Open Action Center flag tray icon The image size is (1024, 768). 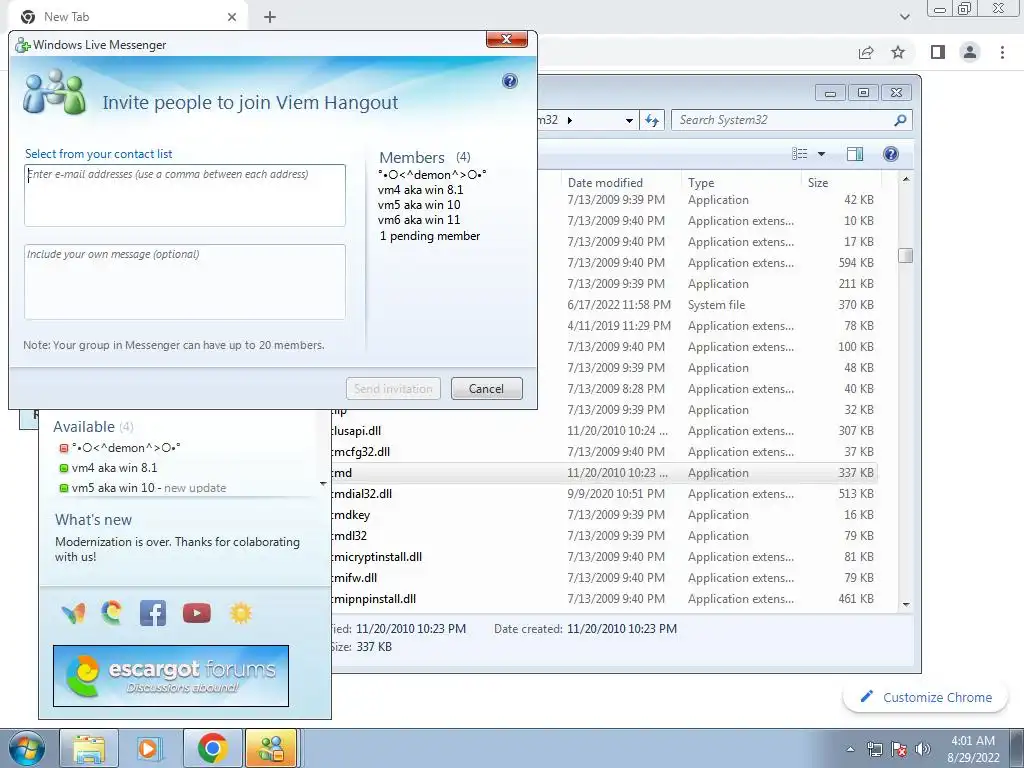point(899,749)
